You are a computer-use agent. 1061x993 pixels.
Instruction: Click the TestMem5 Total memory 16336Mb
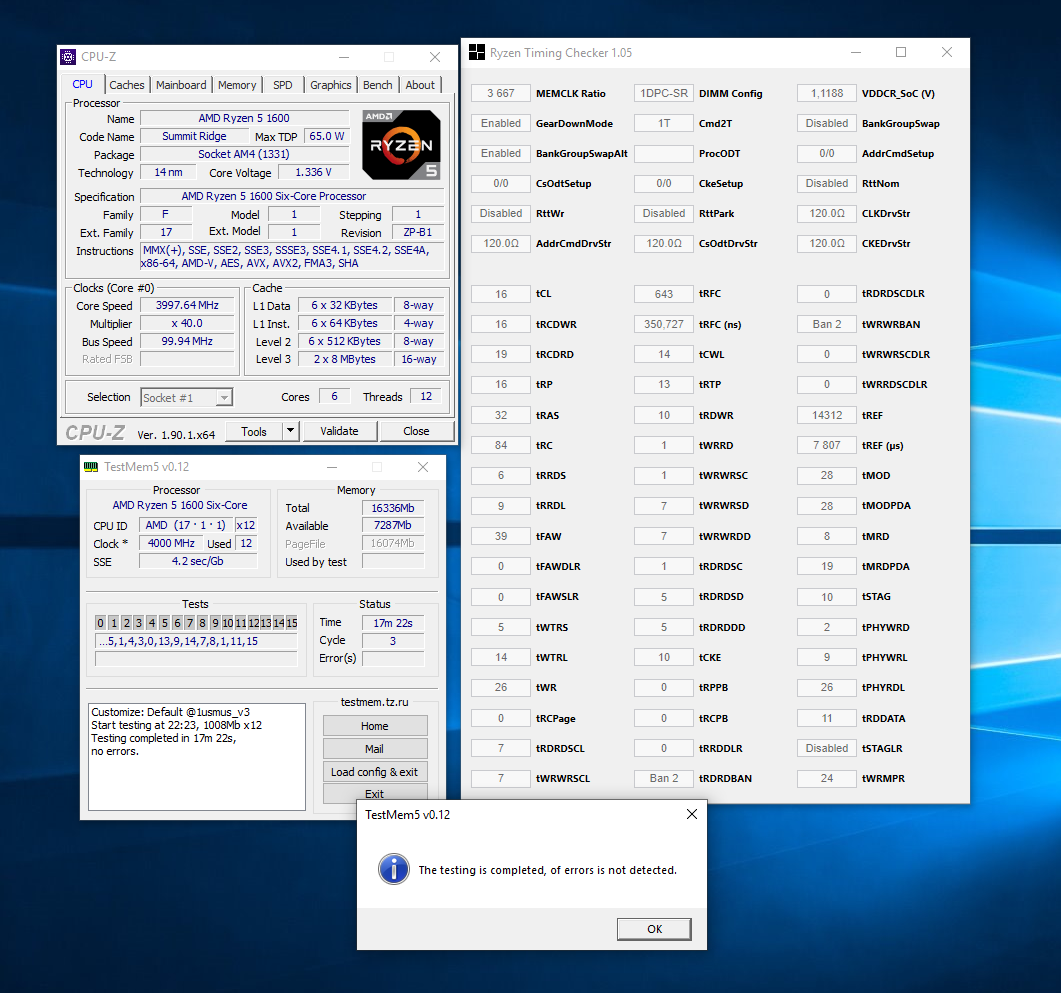tap(393, 508)
